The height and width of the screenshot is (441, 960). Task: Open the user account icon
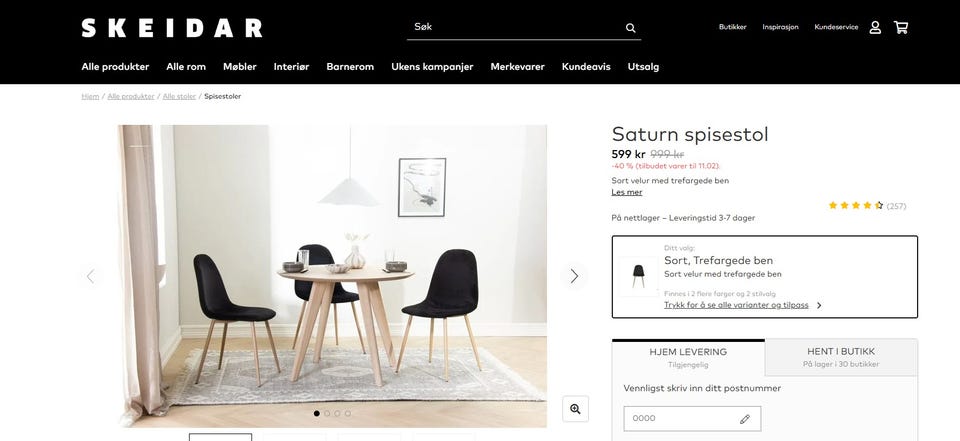[875, 28]
